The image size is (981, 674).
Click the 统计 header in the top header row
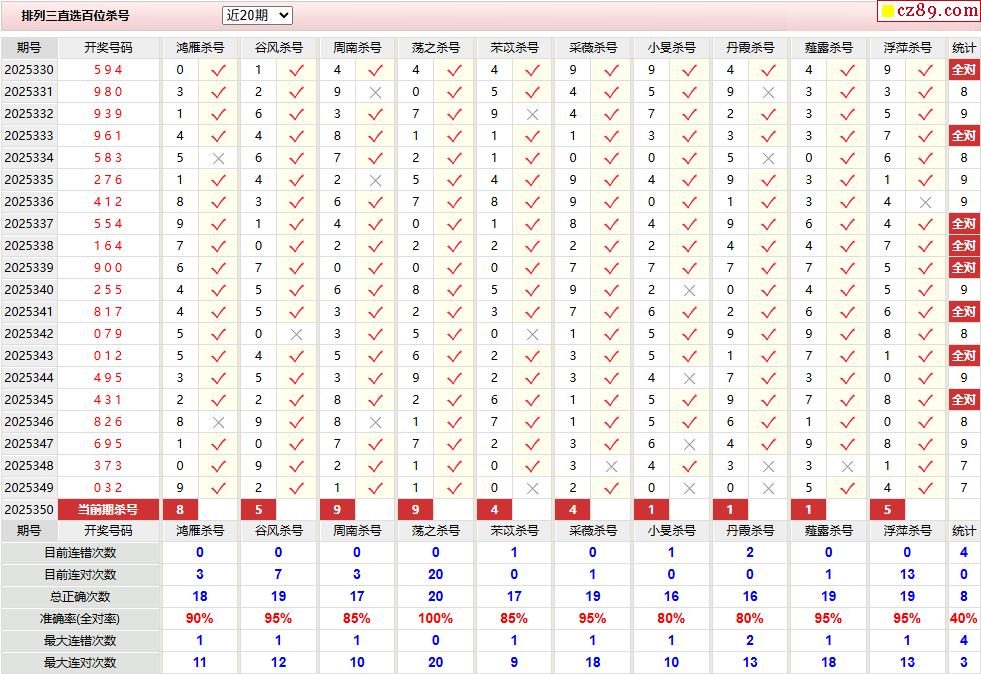963,48
